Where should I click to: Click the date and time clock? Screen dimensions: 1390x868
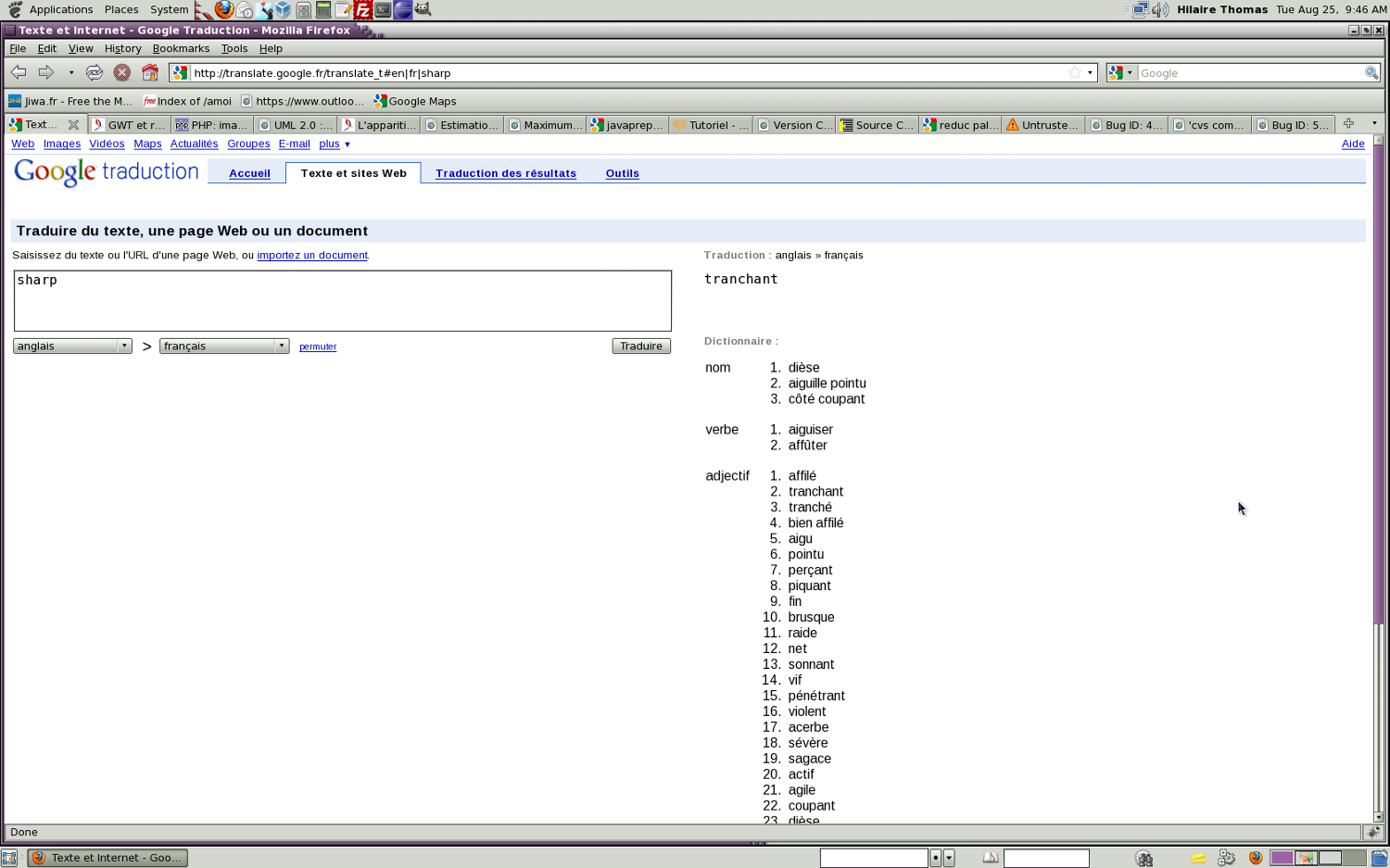[1331, 9]
